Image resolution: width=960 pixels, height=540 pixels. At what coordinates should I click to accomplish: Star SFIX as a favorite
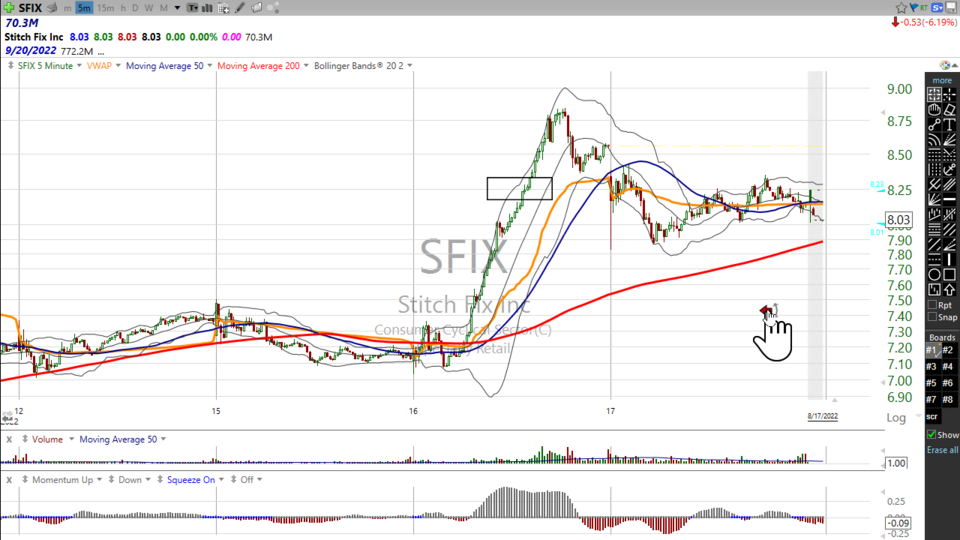(902, 8)
